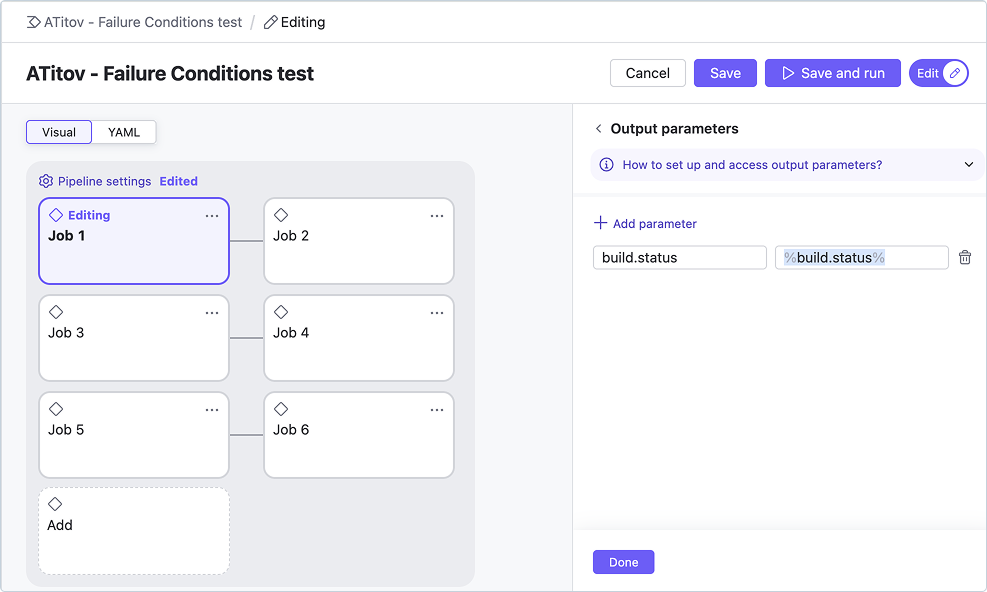This screenshot has width=987, height=592.
Task: Open Job 6 three-dot options menu
Action: [437, 410]
